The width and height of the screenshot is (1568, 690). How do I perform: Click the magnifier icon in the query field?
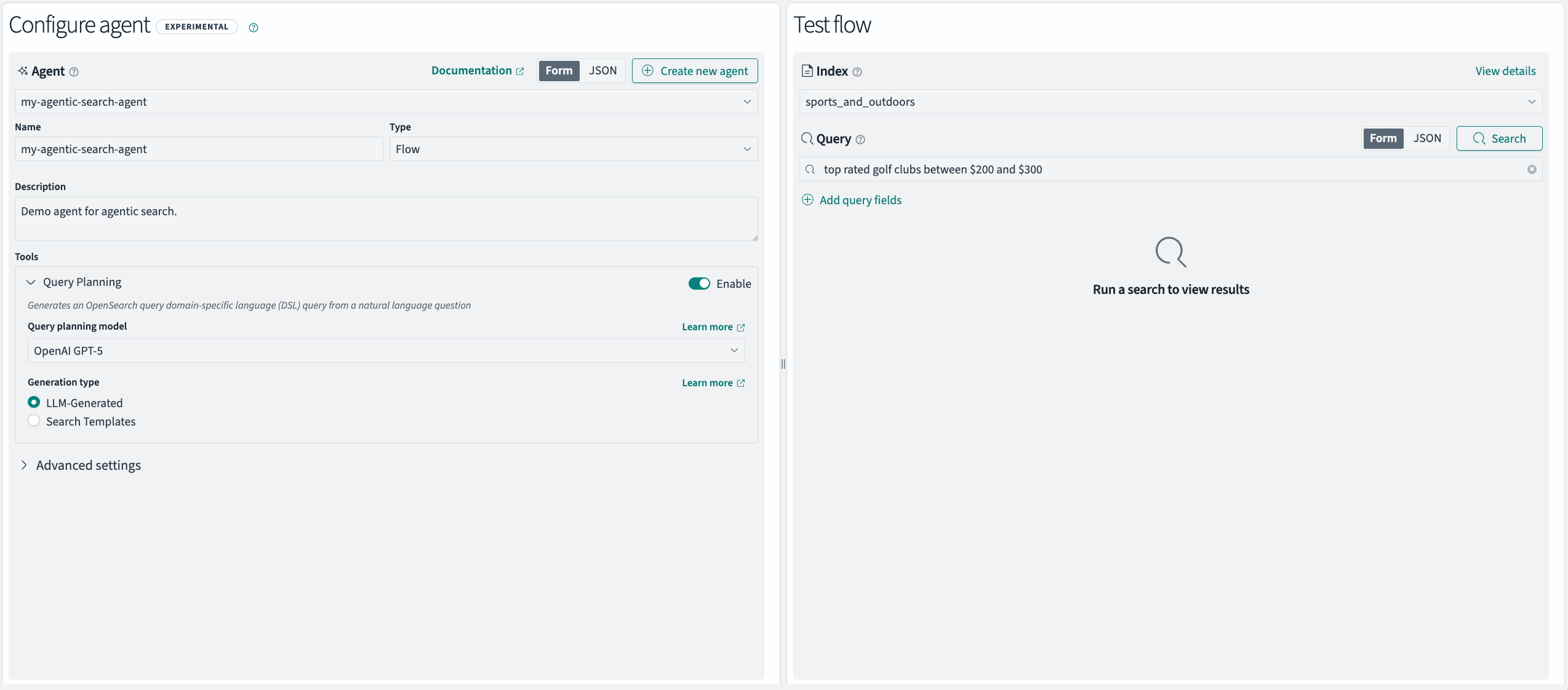[810, 169]
